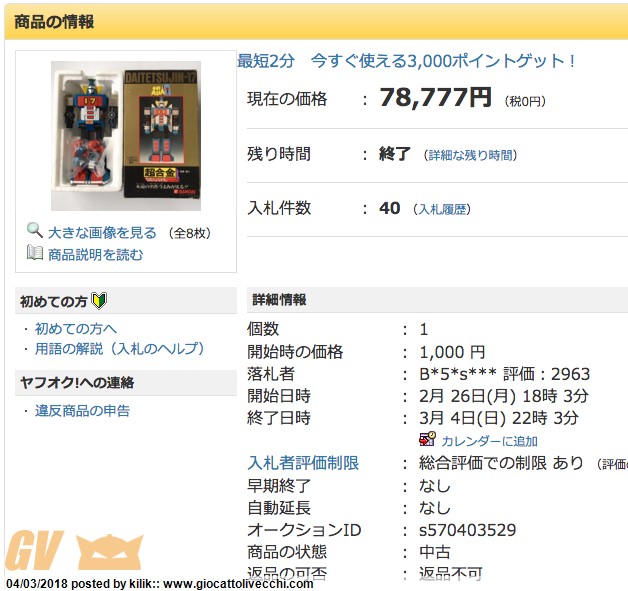Open the 大きな画像を見る link
The image size is (628, 591).
pyautogui.click(x=102, y=233)
